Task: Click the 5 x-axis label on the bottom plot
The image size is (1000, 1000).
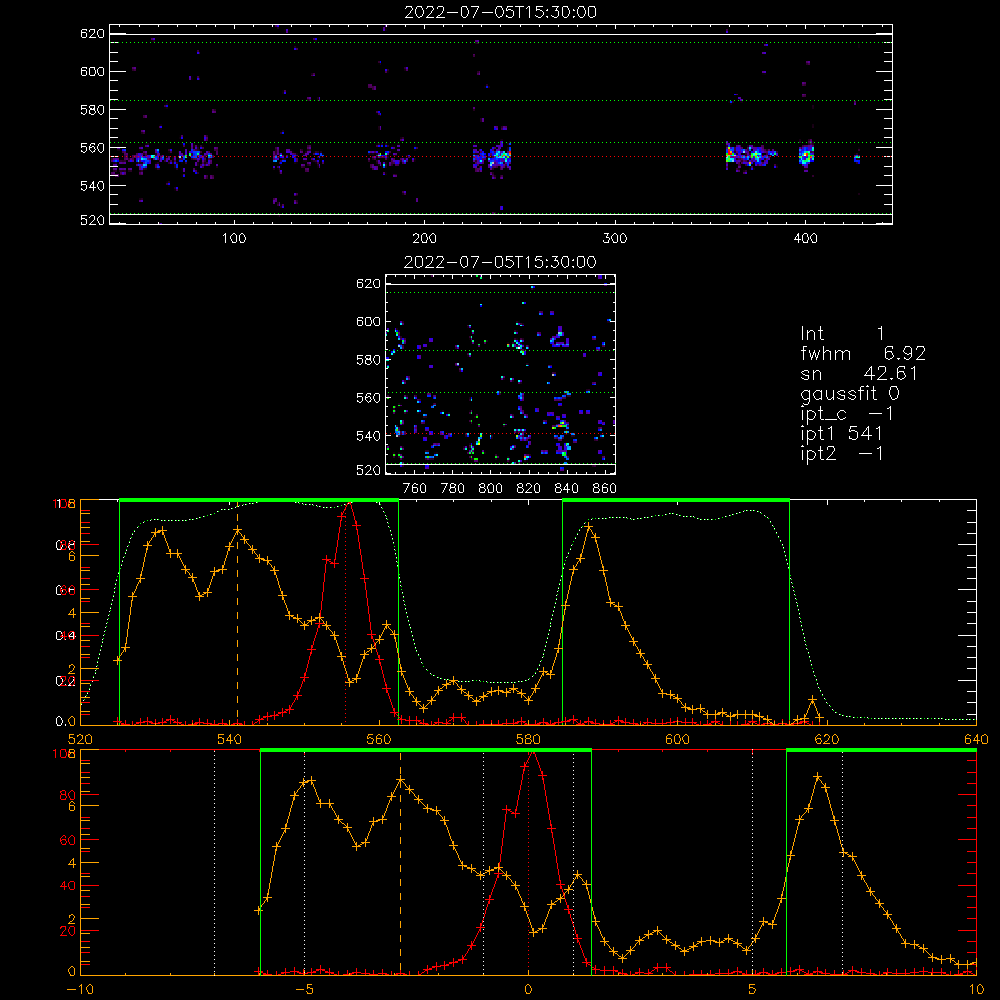Action: pos(753,989)
